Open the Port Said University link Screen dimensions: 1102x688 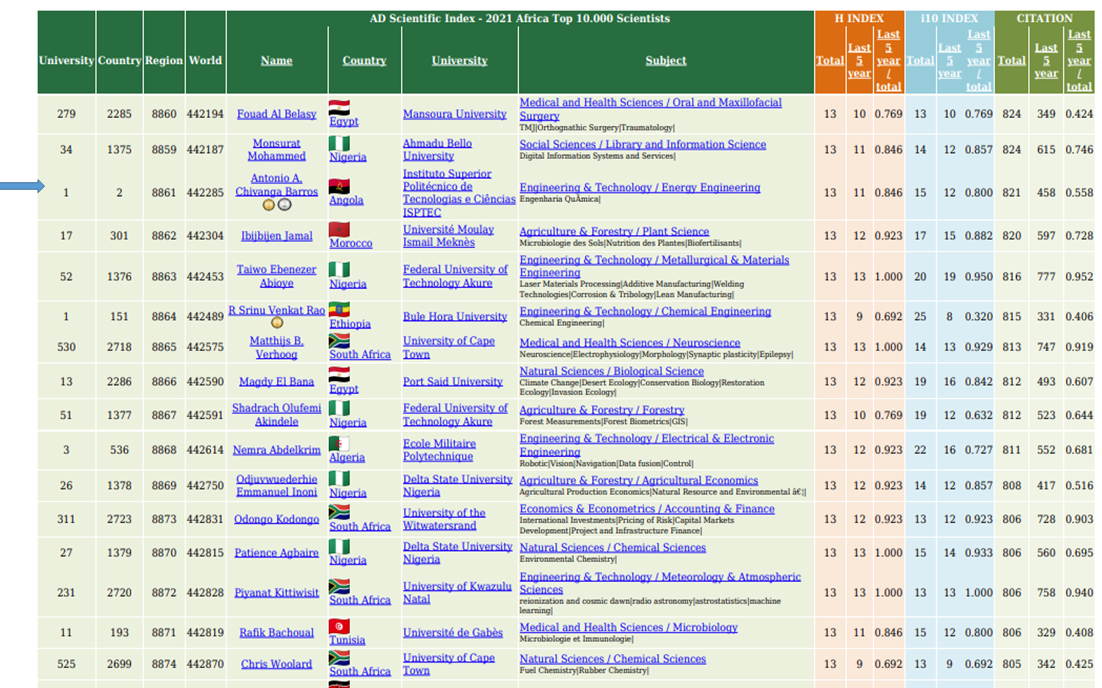[453, 382]
